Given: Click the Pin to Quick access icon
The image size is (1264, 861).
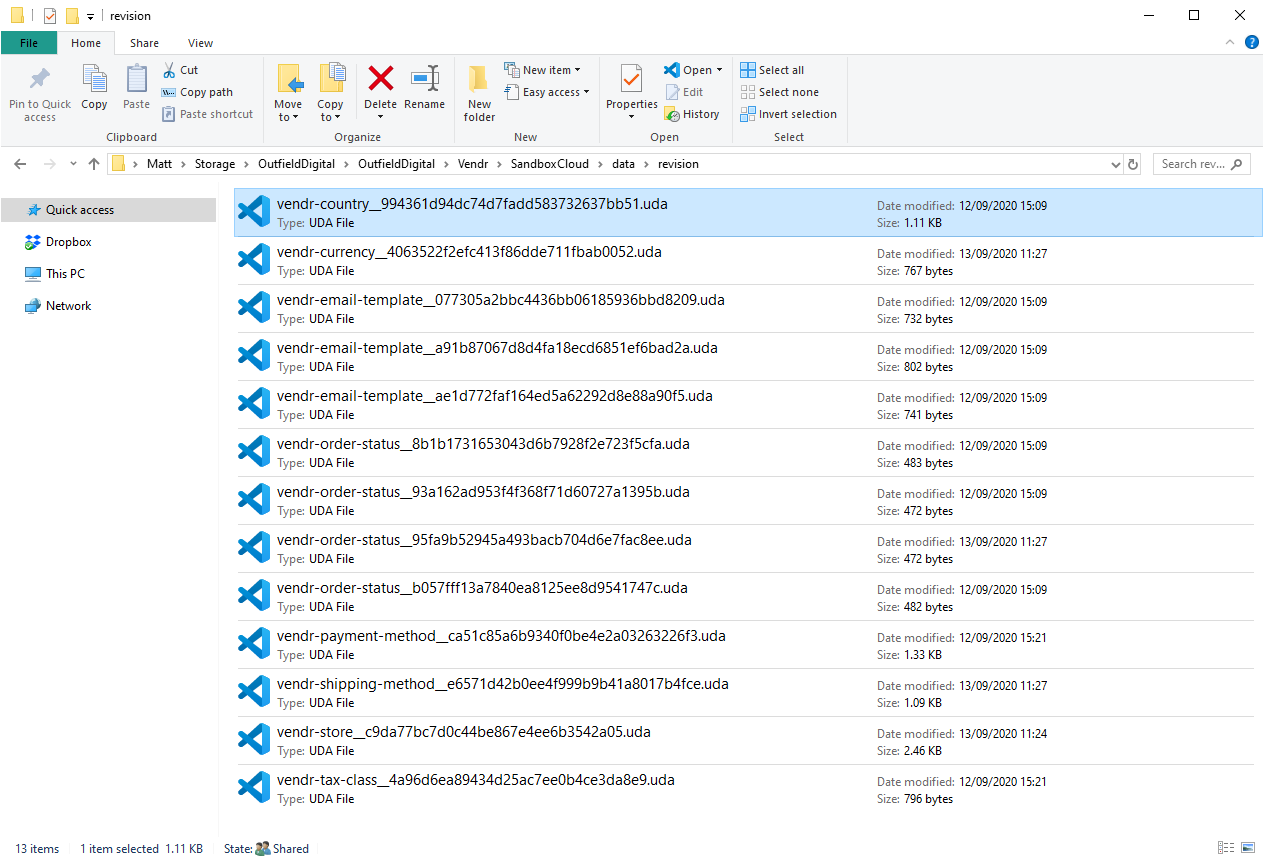Looking at the screenshot, I should click(x=39, y=80).
